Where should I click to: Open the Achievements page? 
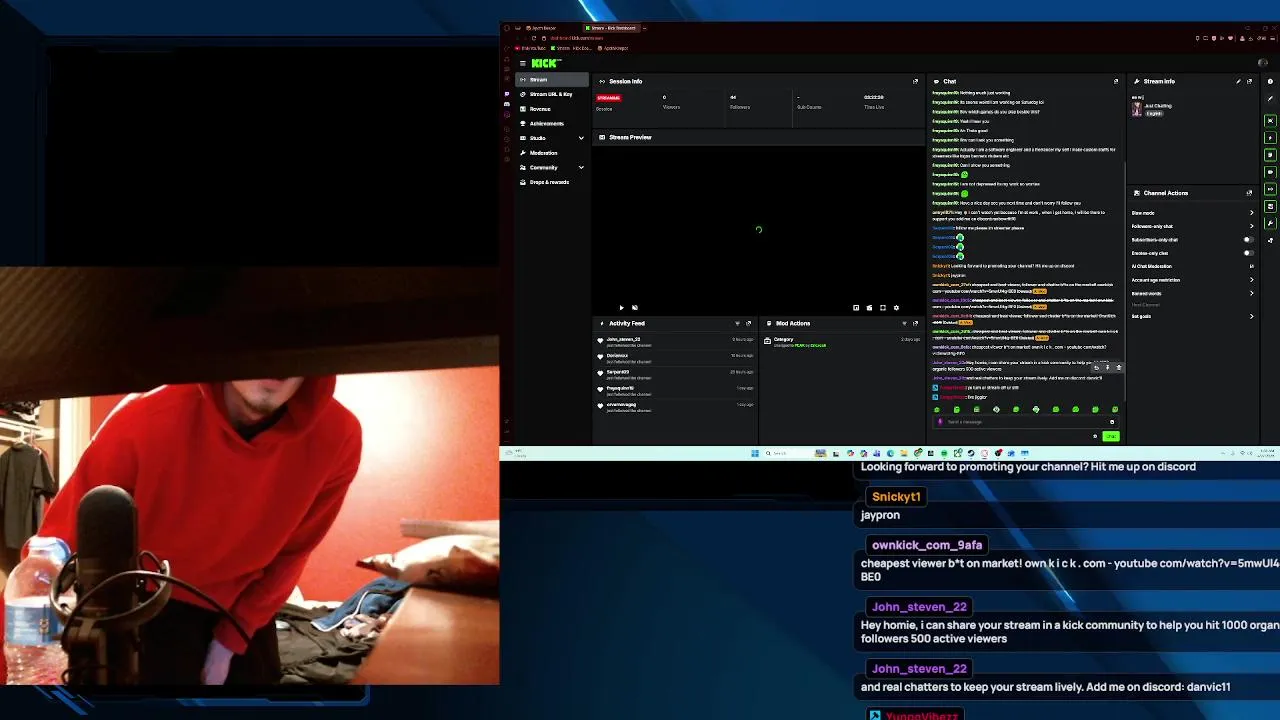550,123
